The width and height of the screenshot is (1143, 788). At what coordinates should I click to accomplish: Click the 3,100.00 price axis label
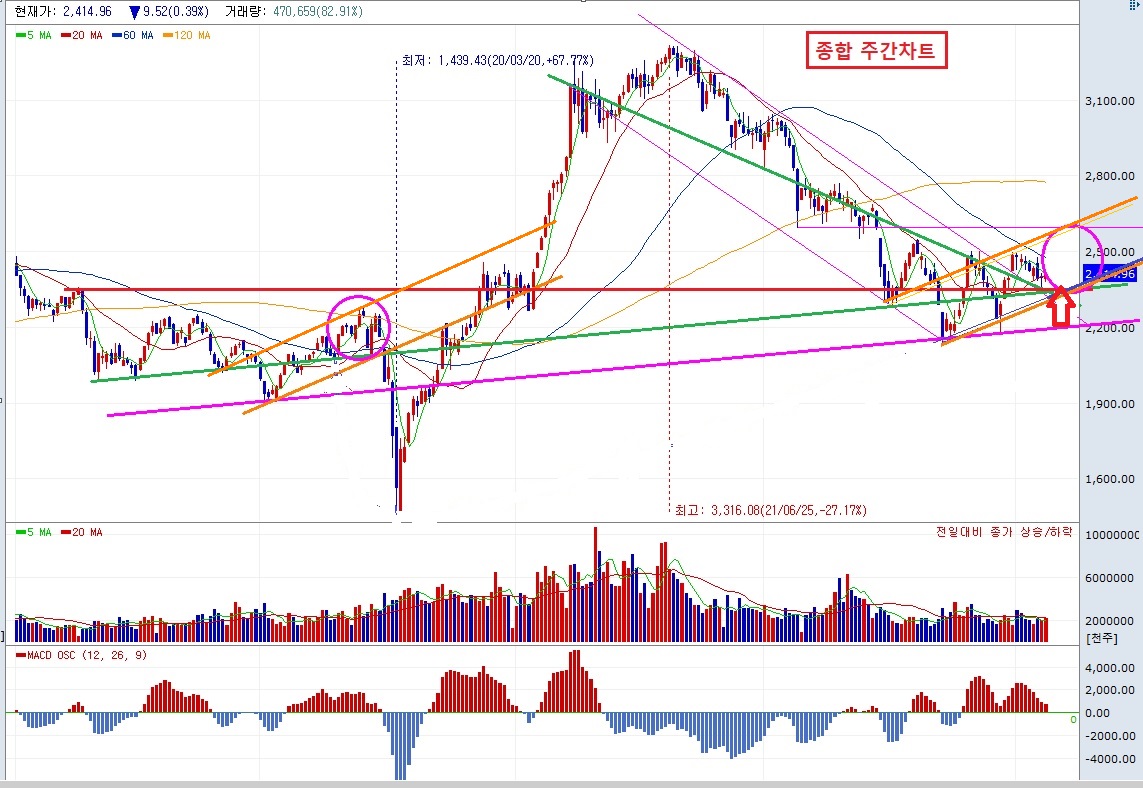(1109, 101)
